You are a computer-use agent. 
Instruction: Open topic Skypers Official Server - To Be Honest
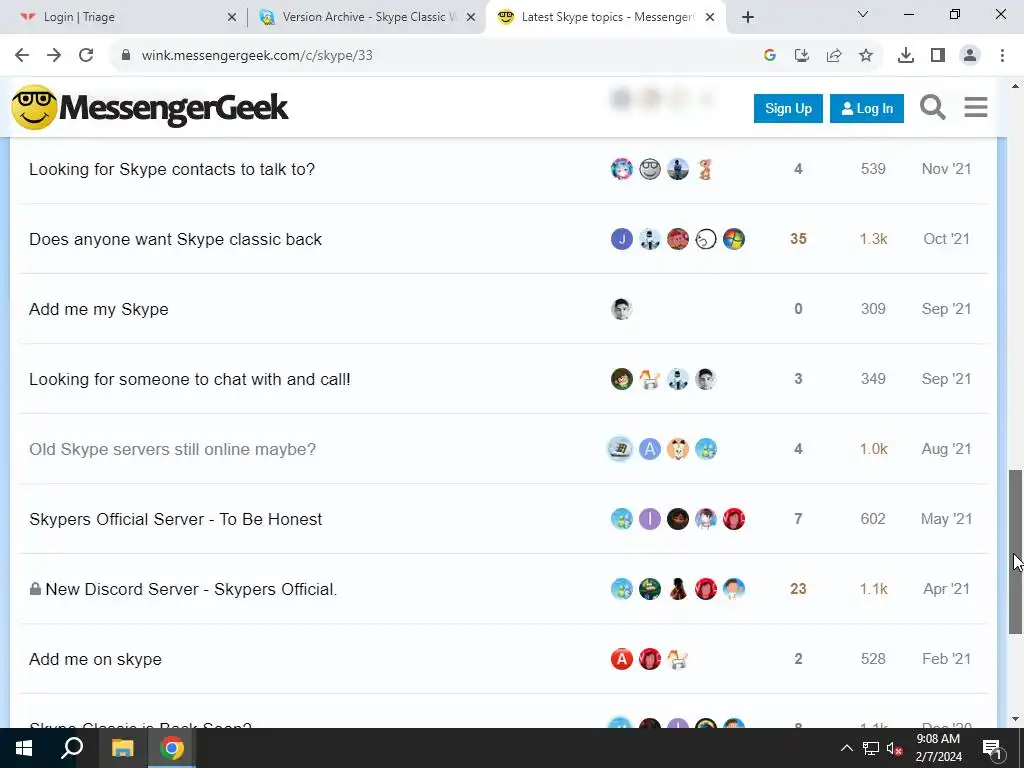176,519
